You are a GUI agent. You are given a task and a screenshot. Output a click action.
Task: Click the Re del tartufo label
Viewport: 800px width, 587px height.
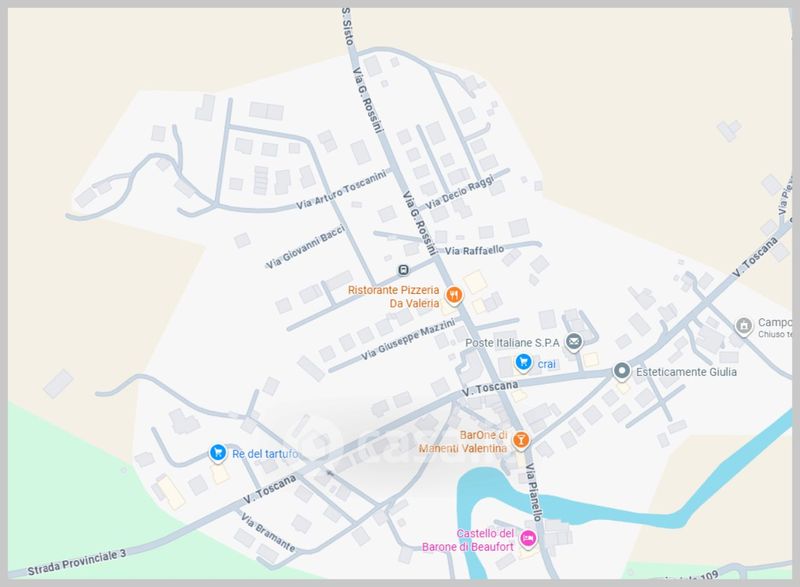tap(265, 454)
